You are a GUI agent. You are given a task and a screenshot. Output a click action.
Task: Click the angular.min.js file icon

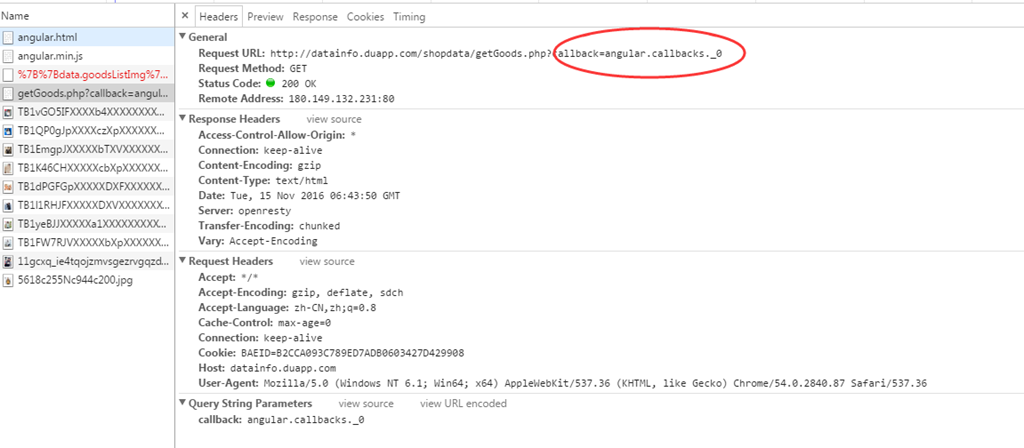9,56
